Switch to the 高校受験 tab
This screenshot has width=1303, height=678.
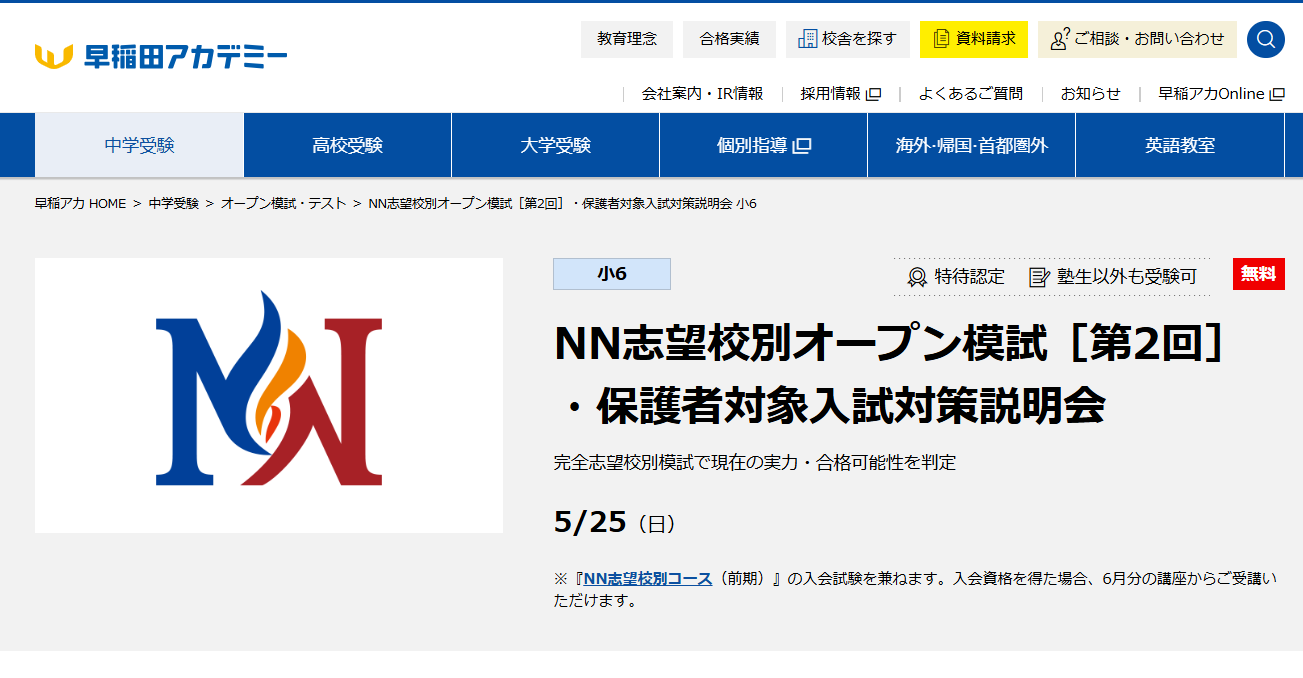pos(347,145)
